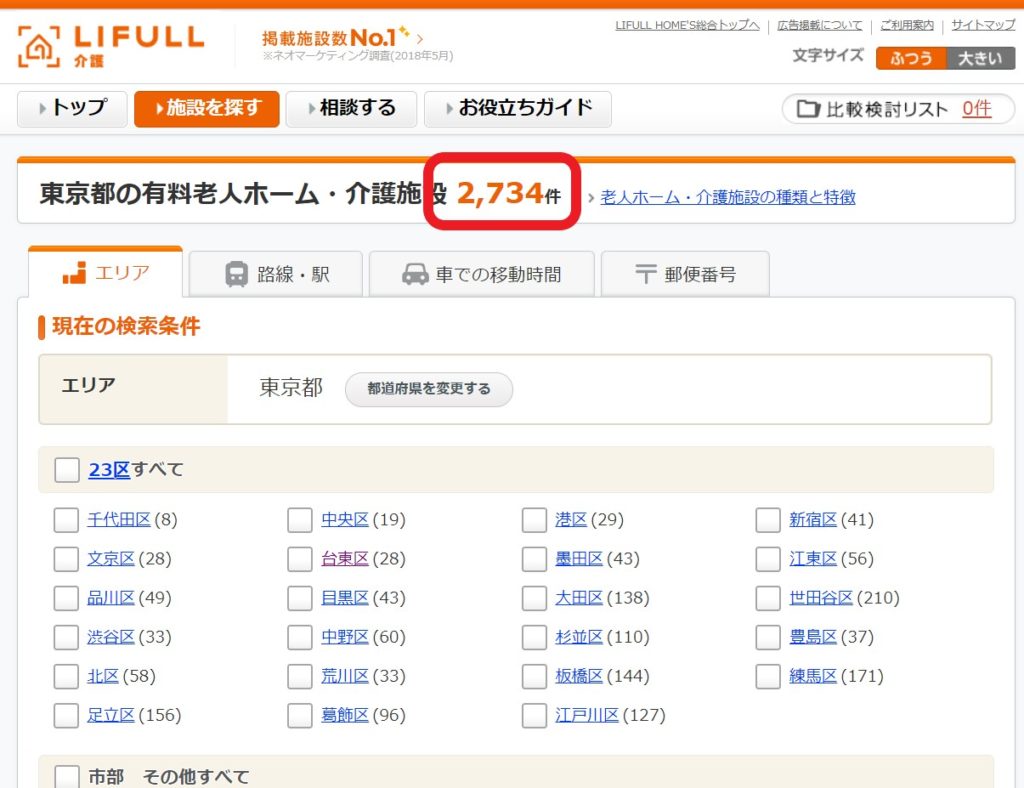Open the 23区 link

tap(109, 470)
